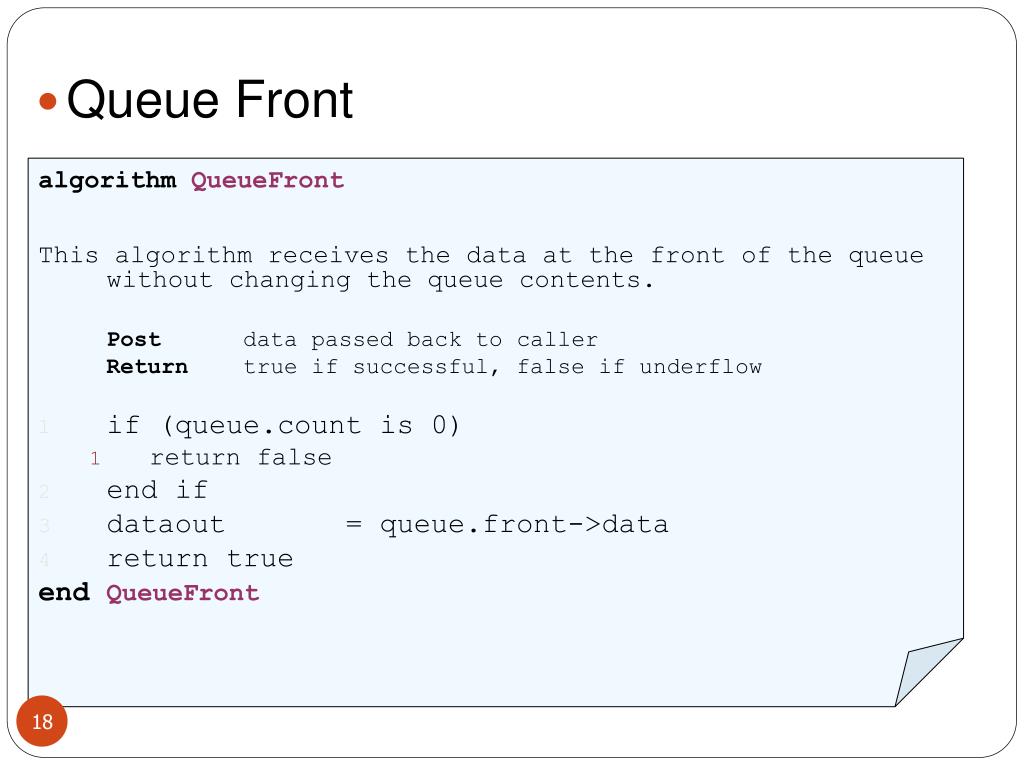Click the 'end if' line
The image size is (1024, 768).
[157, 490]
